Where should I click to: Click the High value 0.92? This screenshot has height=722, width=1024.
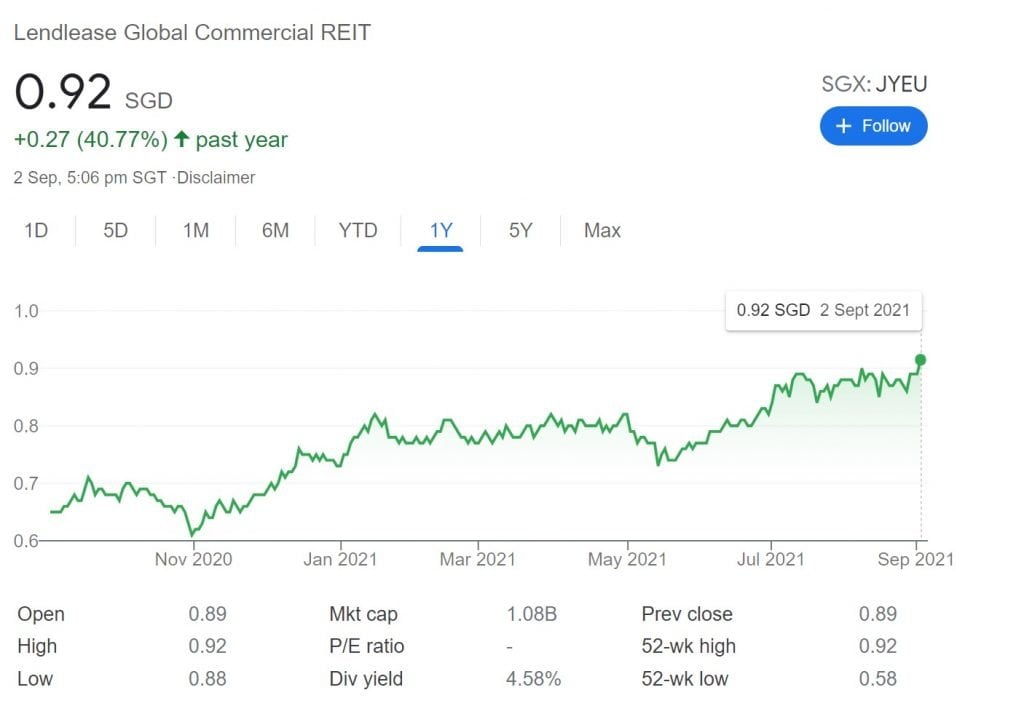tap(208, 646)
